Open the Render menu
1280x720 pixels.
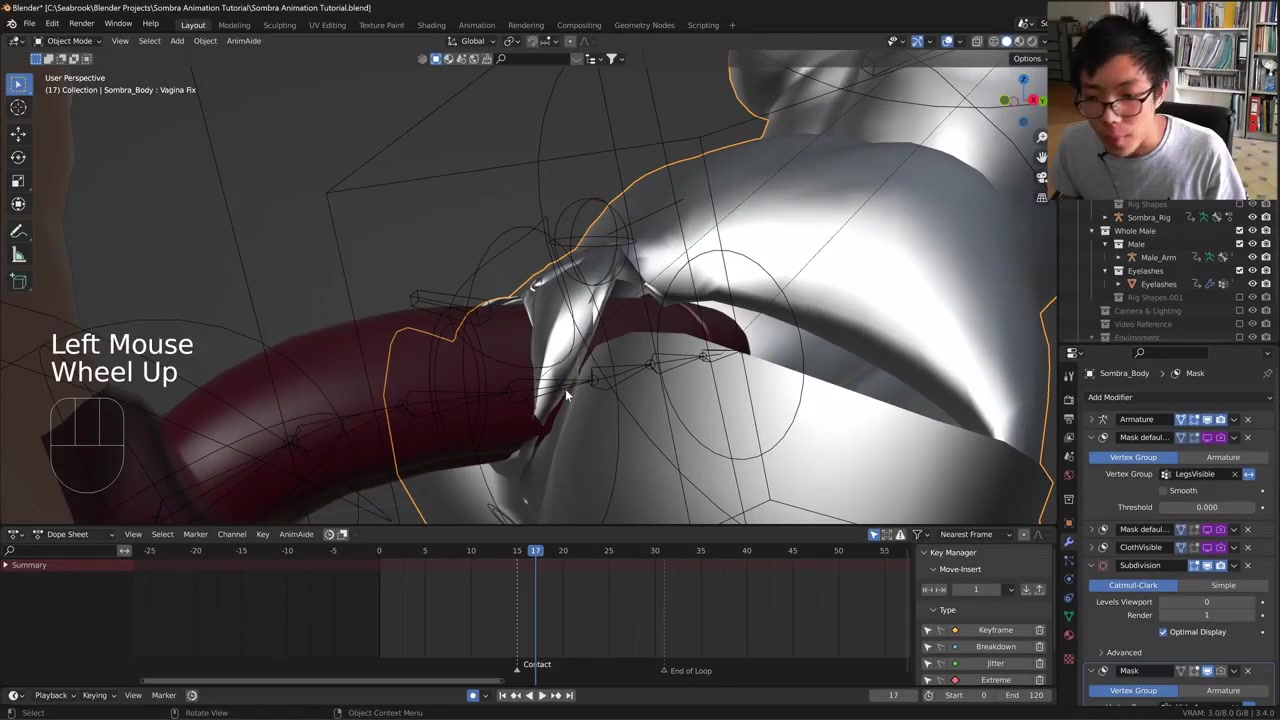pos(81,24)
